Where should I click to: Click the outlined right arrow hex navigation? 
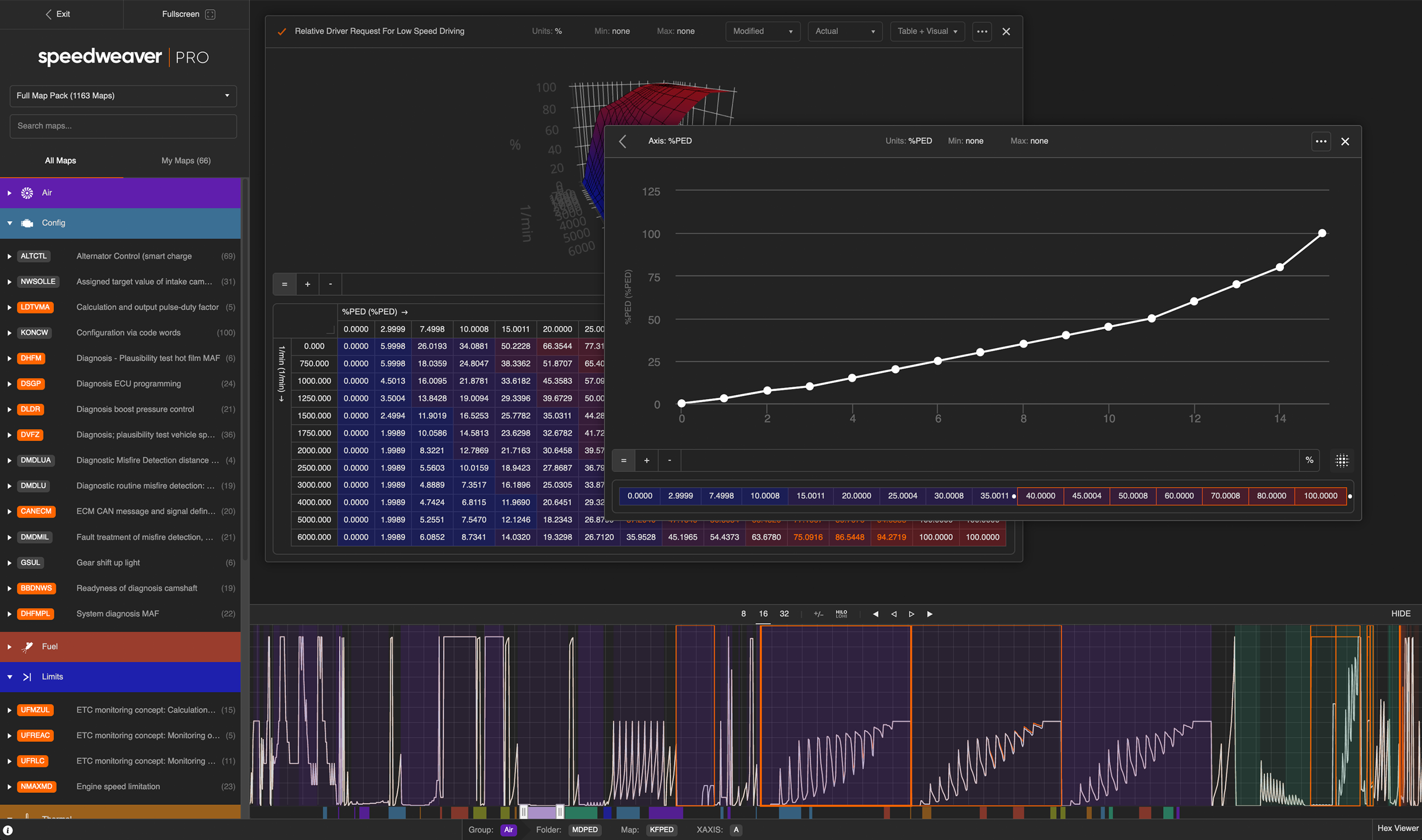point(911,614)
